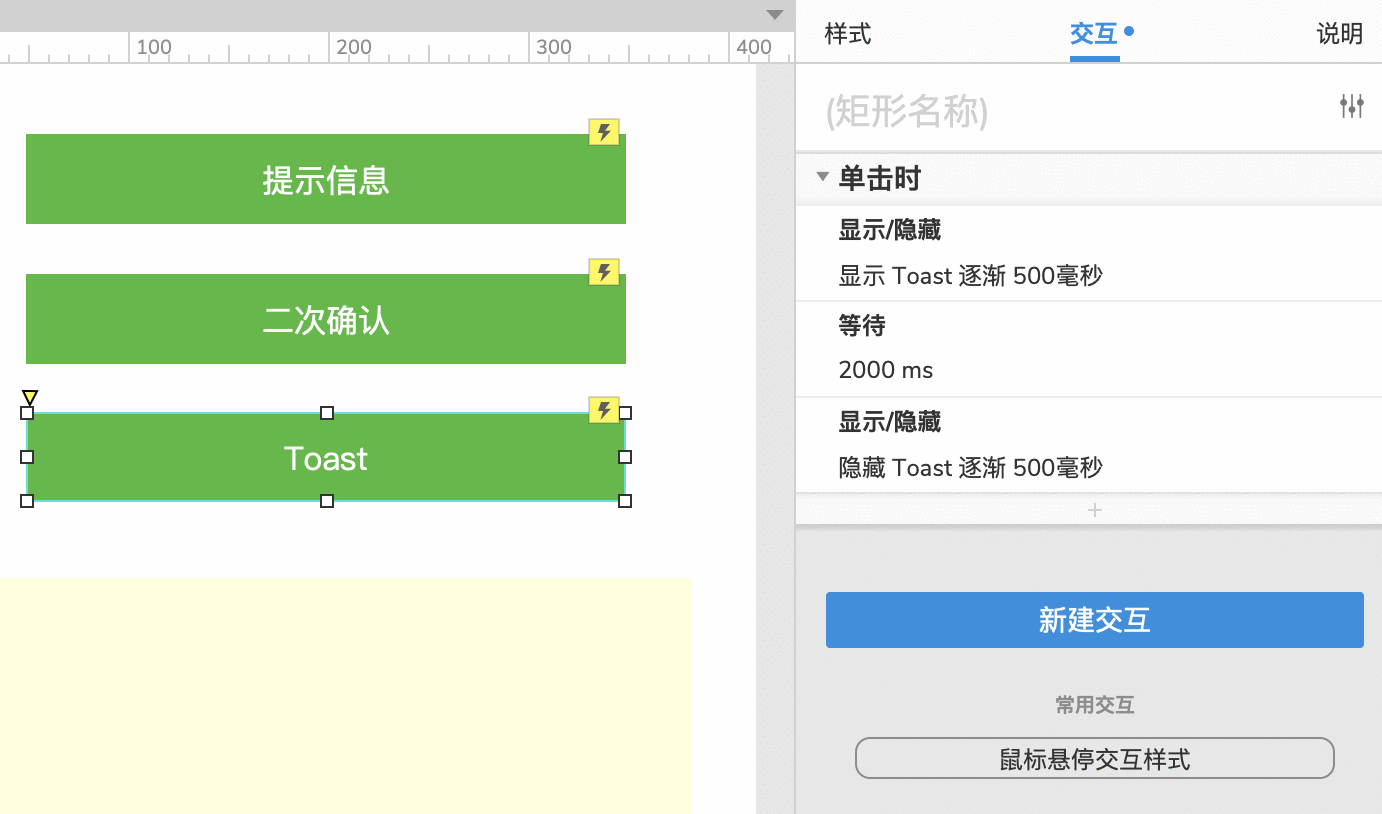
Task: Click the top-right resize handle of Toast
Action: coord(625,413)
